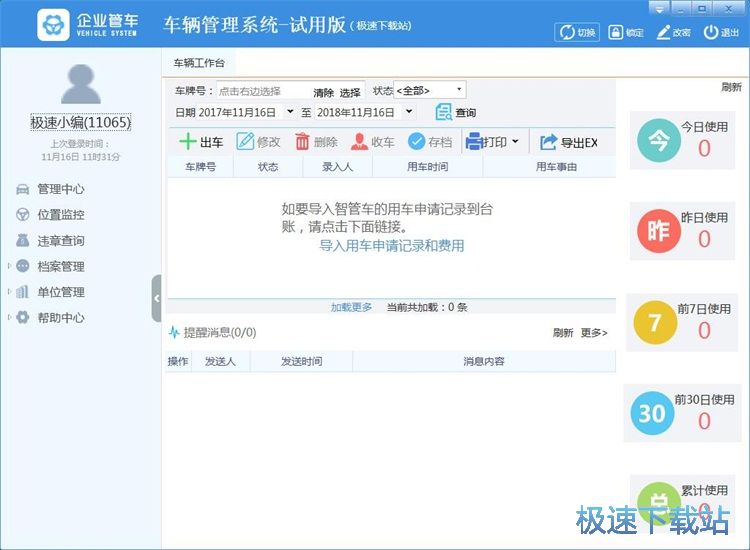Click the 导出EX export icon
Viewport: 750px width, 550px height.
[548, 142]
